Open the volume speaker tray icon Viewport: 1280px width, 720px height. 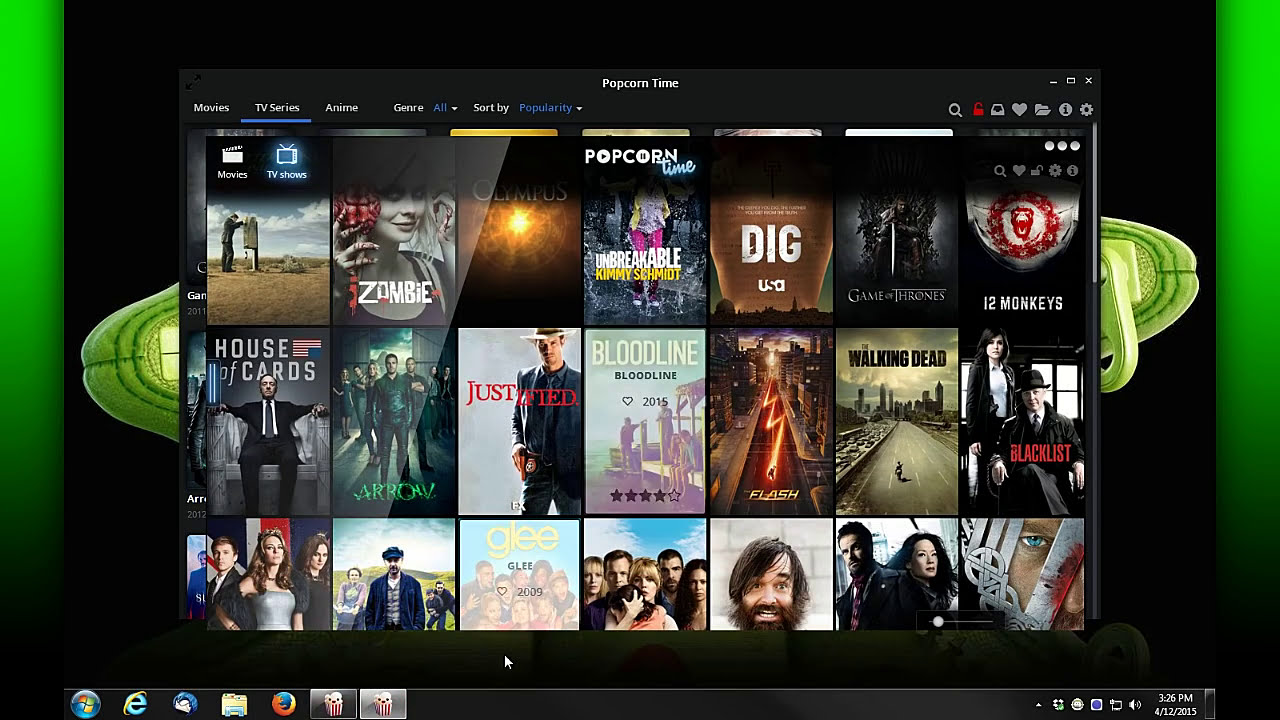tap(1135, 705)
